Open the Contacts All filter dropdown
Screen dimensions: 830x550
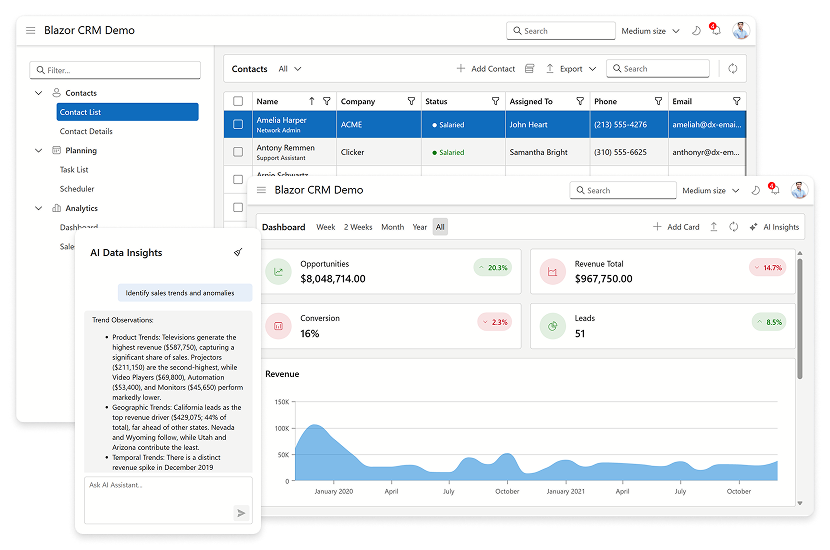click(x=290, y=69)
